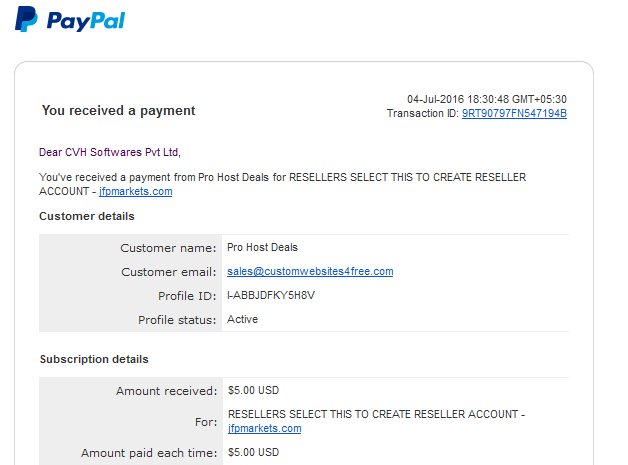Click the sales@customwebsites4free.com email link
The width and height of the screenshot is (628, 465).
pyautogui.click(x=310, y=271)
